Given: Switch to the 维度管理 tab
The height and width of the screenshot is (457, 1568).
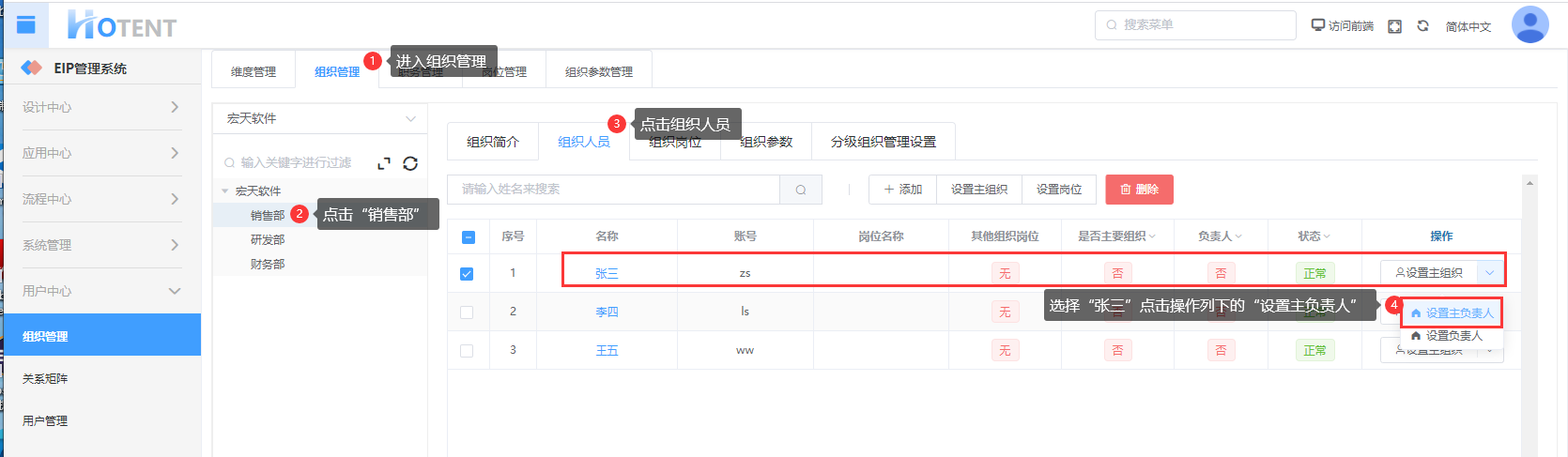Looking at the screenshot, I should tap(254, 71).
